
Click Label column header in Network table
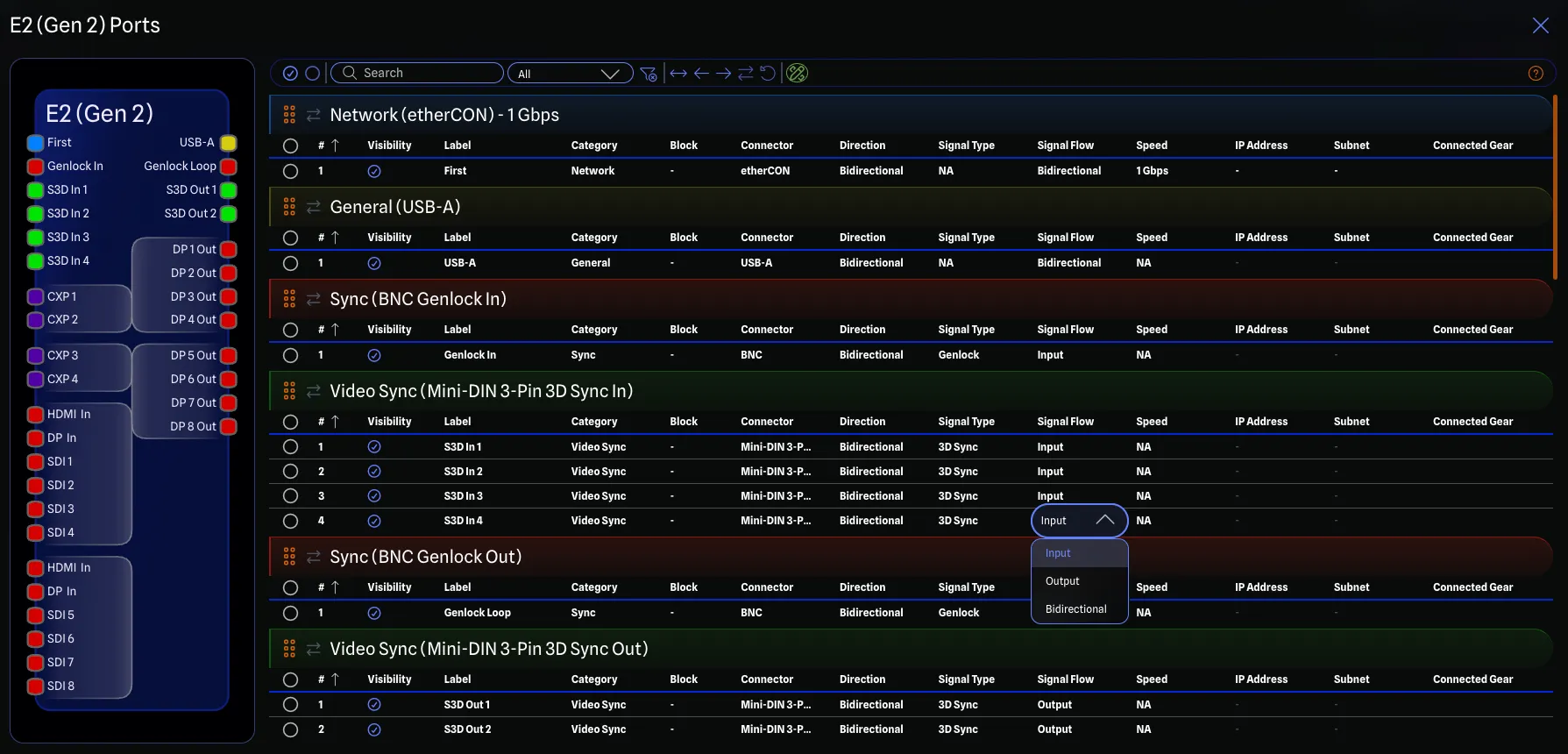coord(458,146)
